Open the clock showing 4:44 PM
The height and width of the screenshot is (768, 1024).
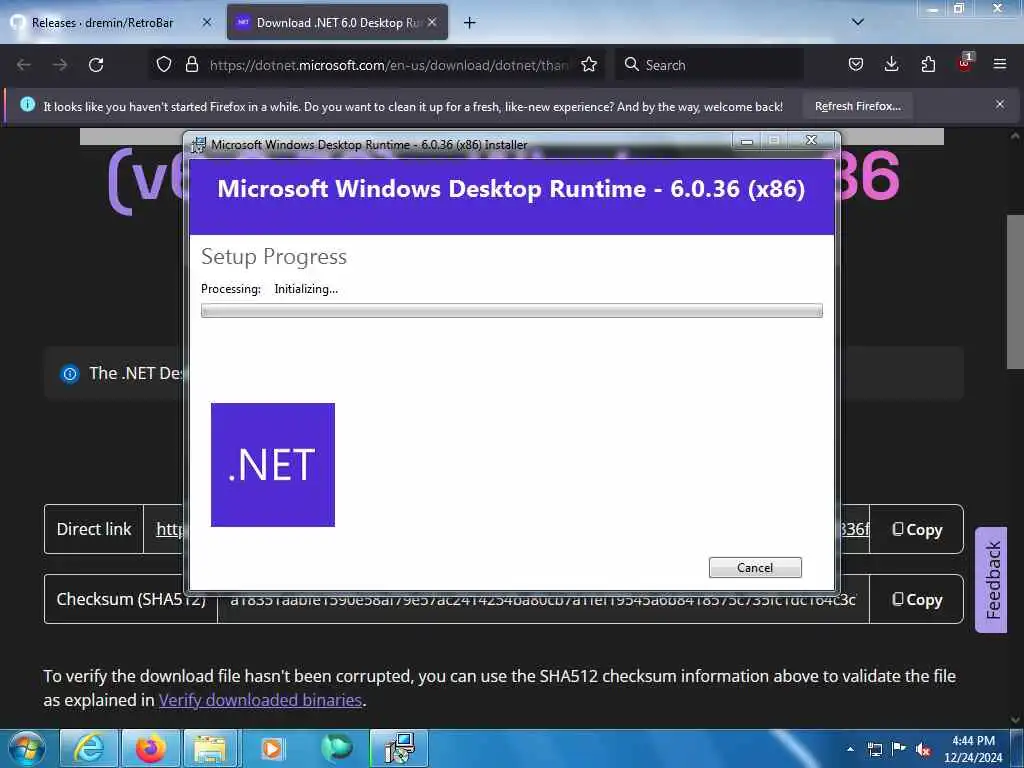click(973, 749)
